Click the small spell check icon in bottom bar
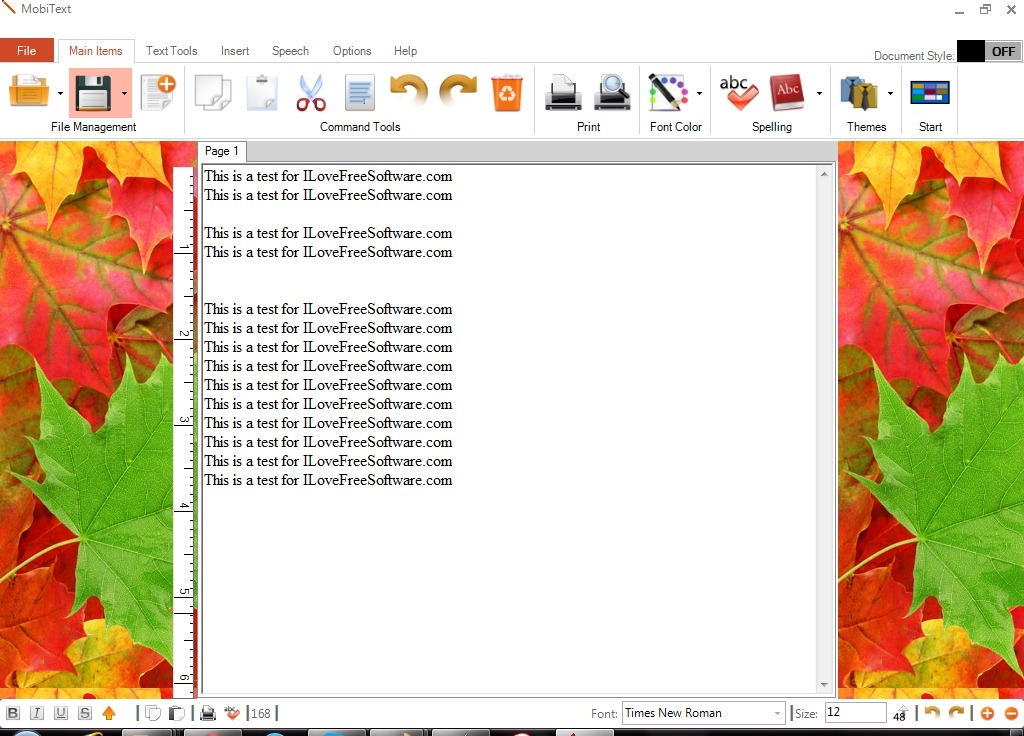This screenshot has height=736, width=1024. point(232,713)
